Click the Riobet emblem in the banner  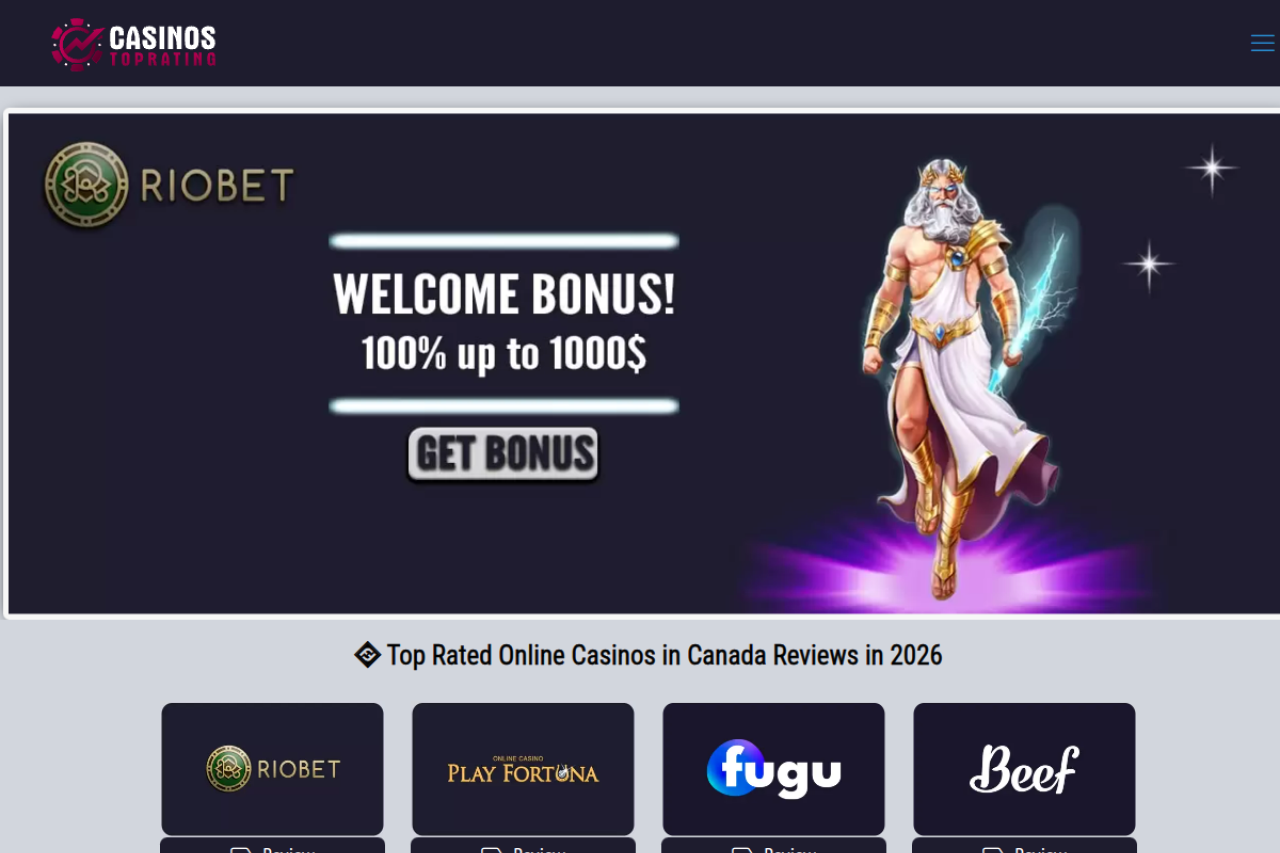(86, 185)
